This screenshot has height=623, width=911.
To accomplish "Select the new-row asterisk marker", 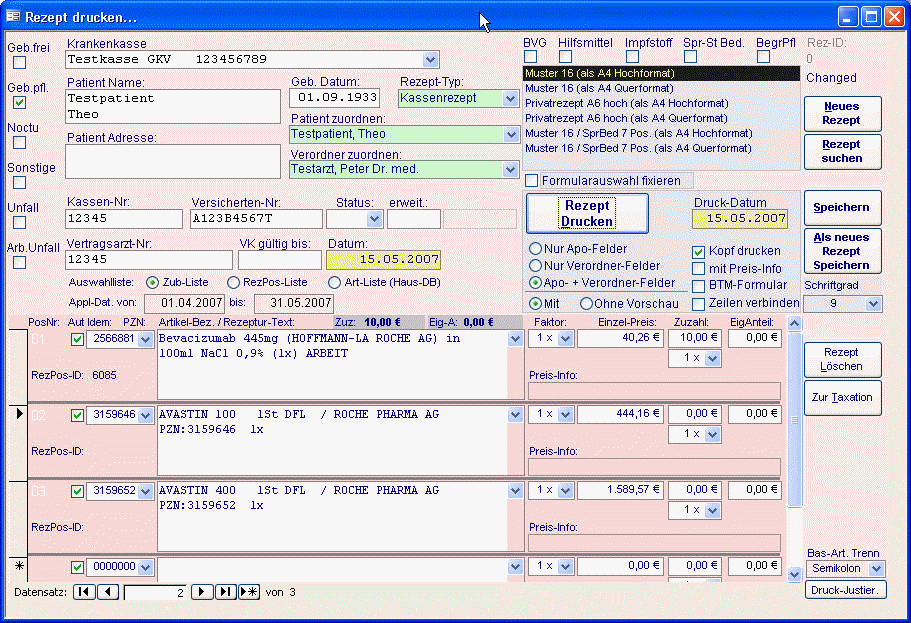I will tap(19, 565).
